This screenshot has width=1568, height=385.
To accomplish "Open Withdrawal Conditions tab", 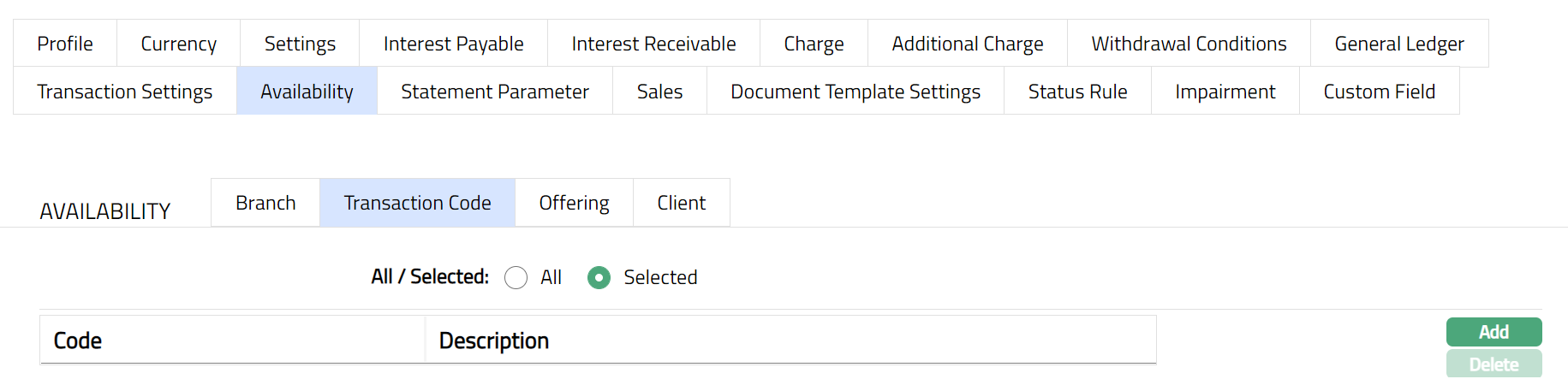I will point(1189,44).
